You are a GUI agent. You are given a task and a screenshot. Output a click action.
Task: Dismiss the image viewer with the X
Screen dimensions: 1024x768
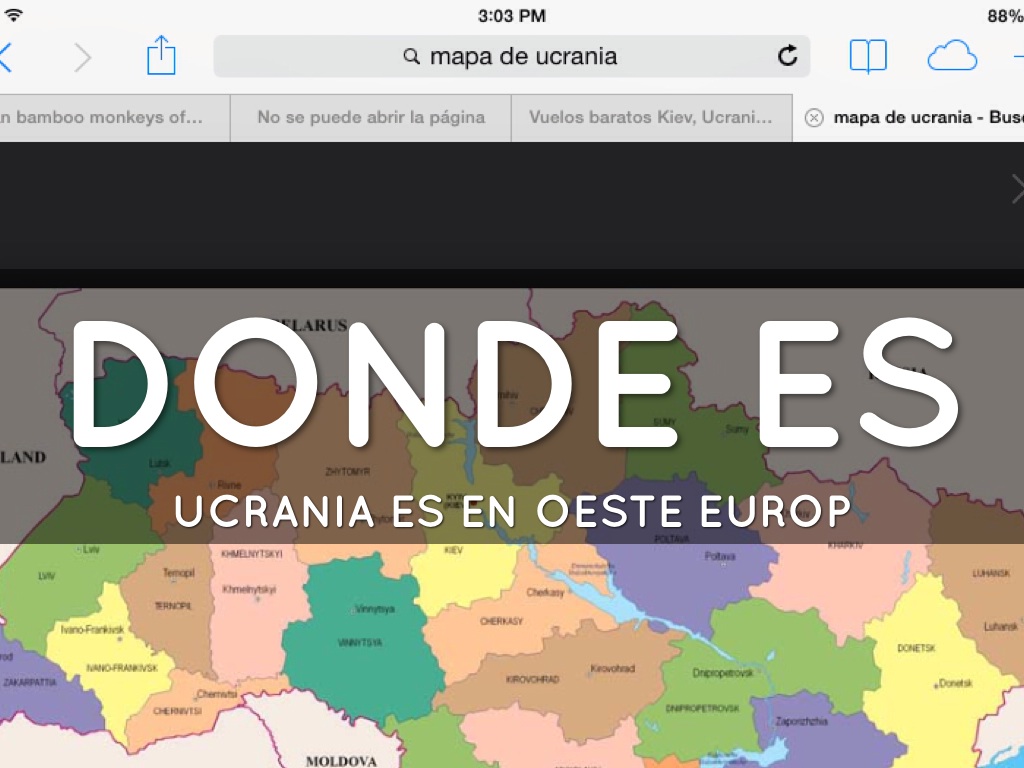click(1017, 188)
